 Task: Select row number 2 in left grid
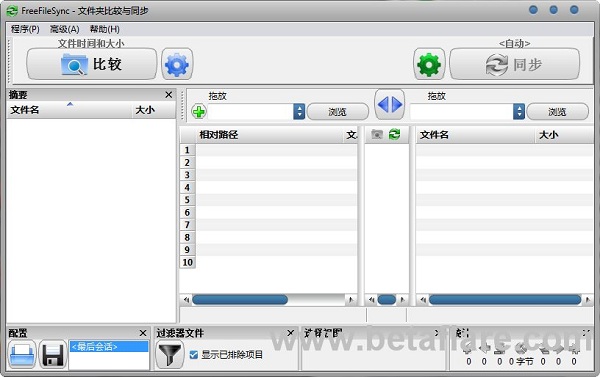point(187,163)
